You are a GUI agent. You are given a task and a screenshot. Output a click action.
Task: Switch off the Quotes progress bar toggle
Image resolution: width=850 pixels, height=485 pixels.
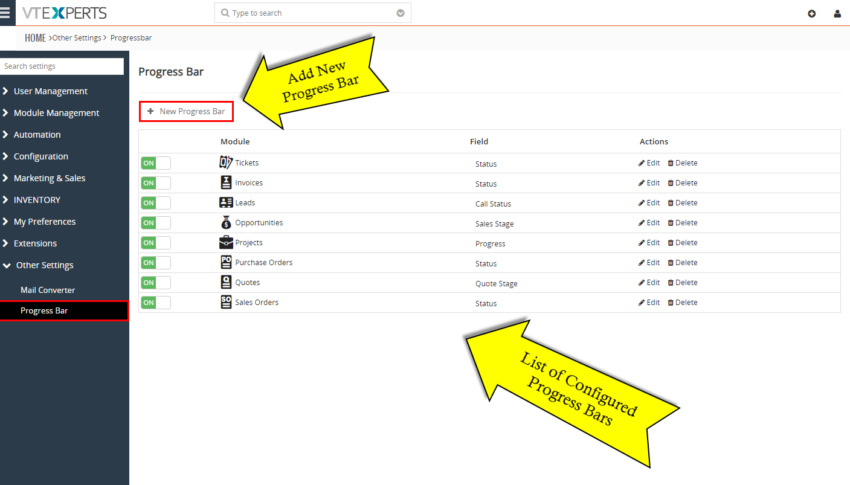tap(156, 282)
